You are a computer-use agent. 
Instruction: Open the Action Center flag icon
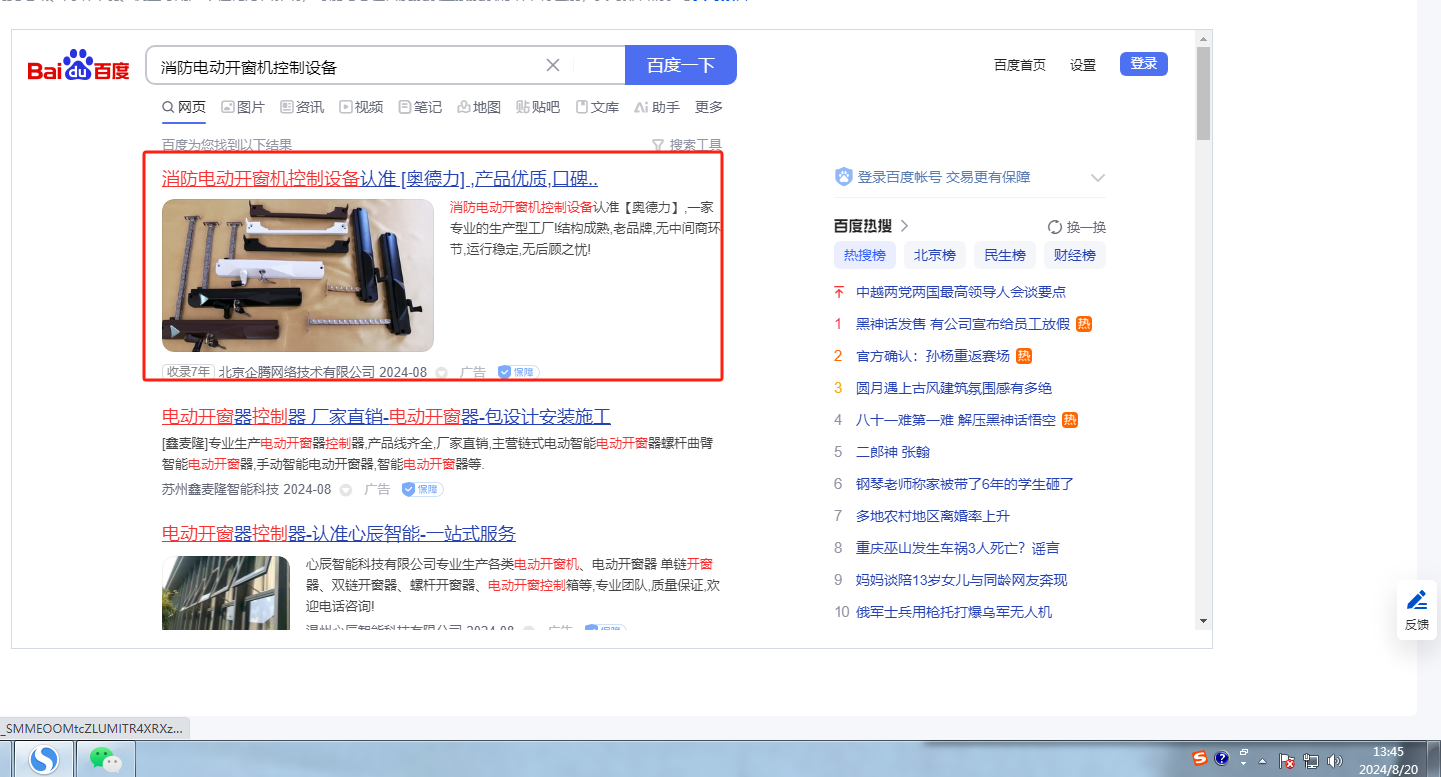pyautogui.click(x=1288, y=761)
